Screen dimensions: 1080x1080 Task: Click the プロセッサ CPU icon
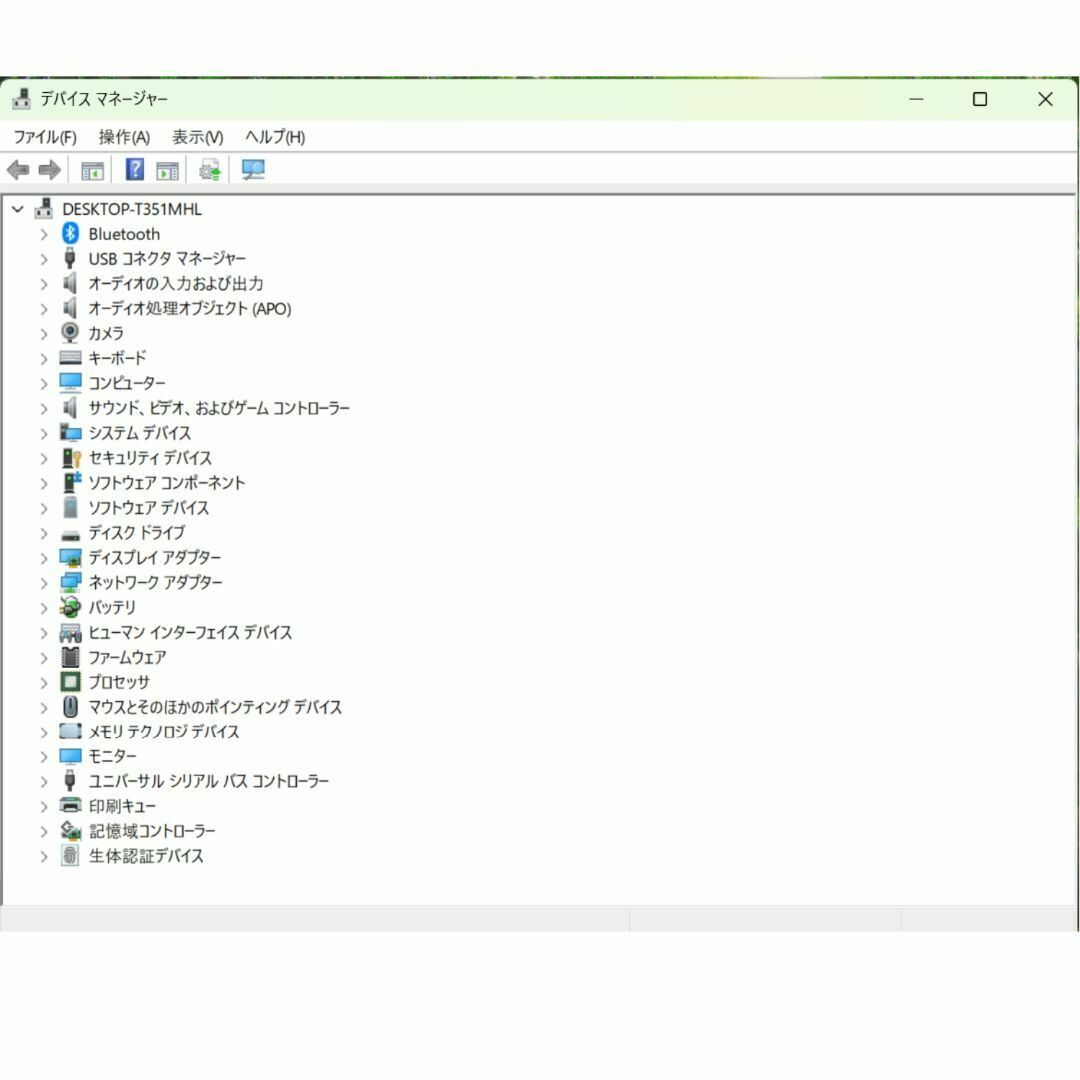coord(70,682)
